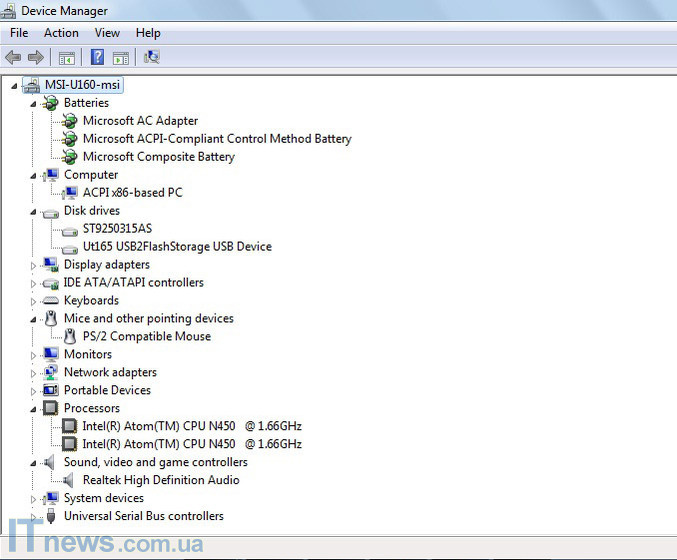The image size is (677, 560).
Task: Expand the Network adapters category
Action: tap(33, 373)
